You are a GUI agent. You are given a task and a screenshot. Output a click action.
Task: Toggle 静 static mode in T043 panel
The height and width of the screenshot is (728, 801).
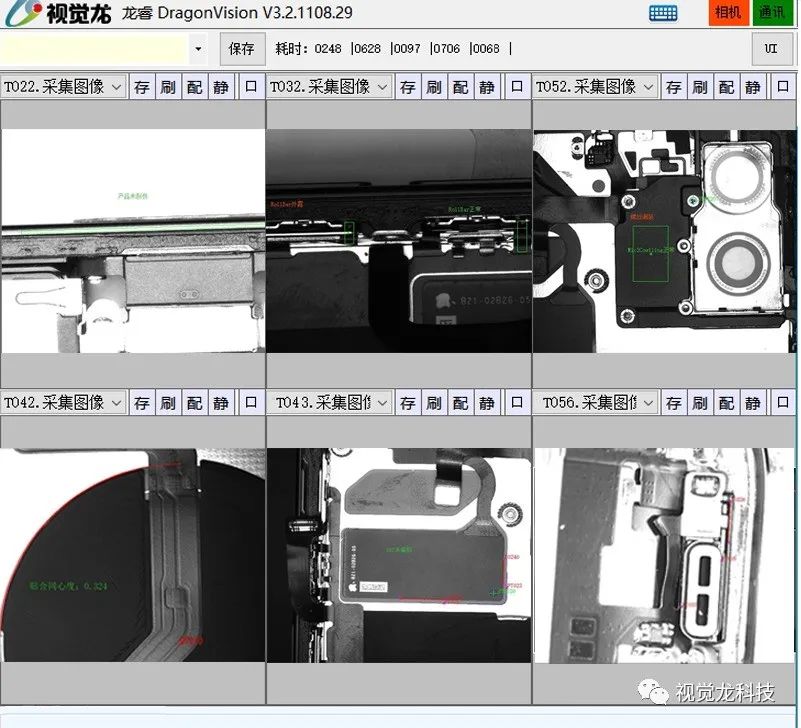click(487, 403)
